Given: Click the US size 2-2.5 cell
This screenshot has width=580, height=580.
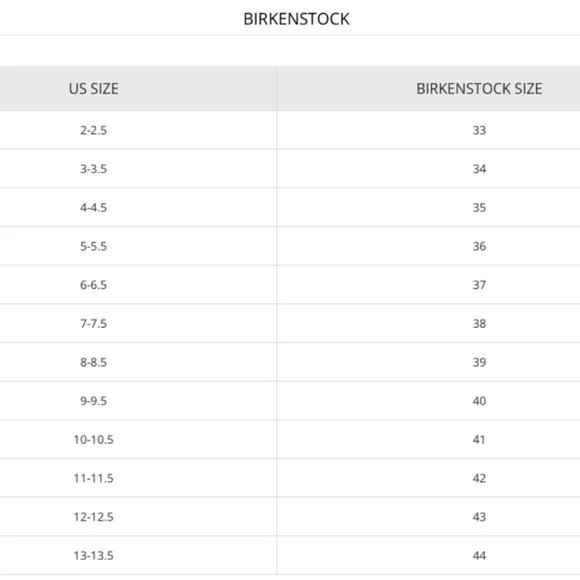Looking at the screenshot, I should [94, 130].
